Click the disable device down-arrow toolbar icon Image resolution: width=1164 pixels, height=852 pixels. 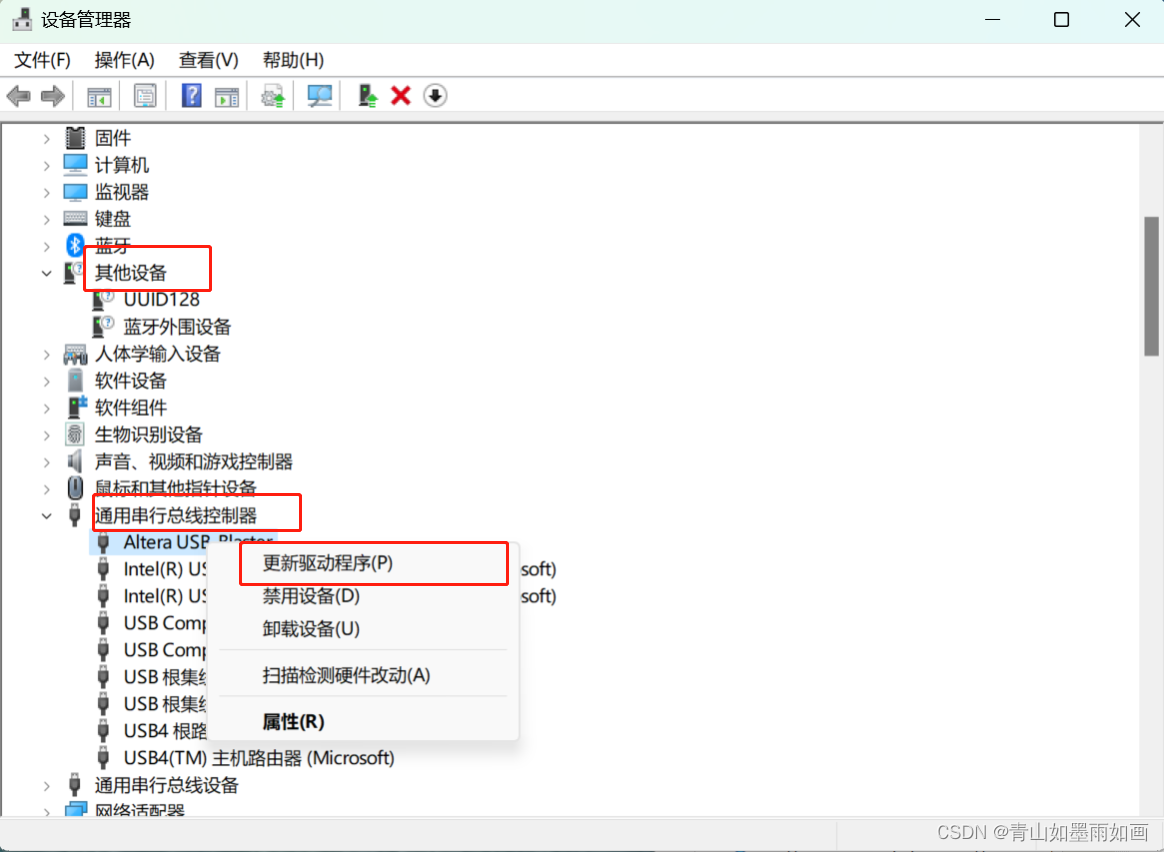[x=435, y=95]
